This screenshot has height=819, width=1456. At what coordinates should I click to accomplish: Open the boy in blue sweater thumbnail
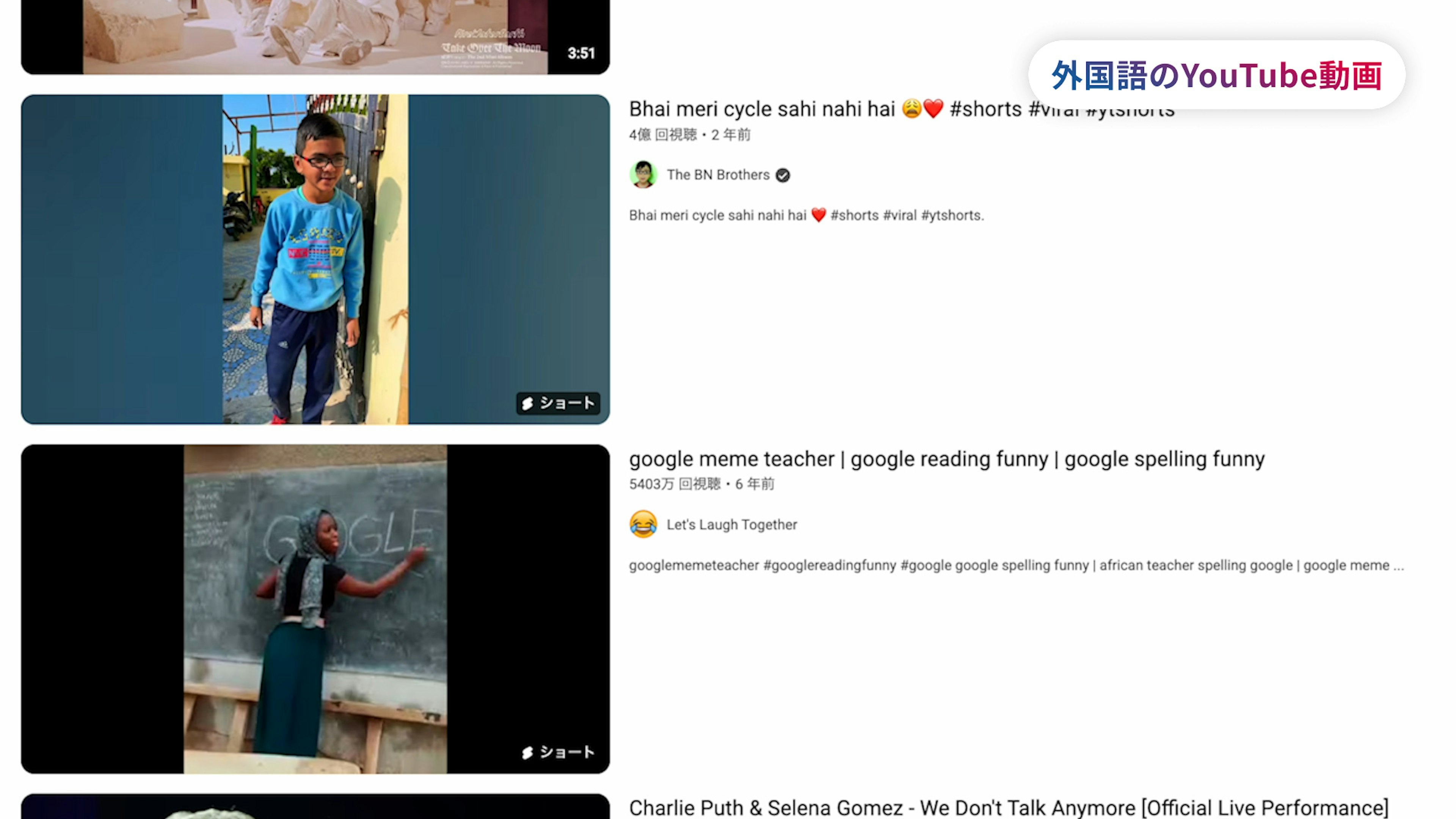click(x=315, y=259)
